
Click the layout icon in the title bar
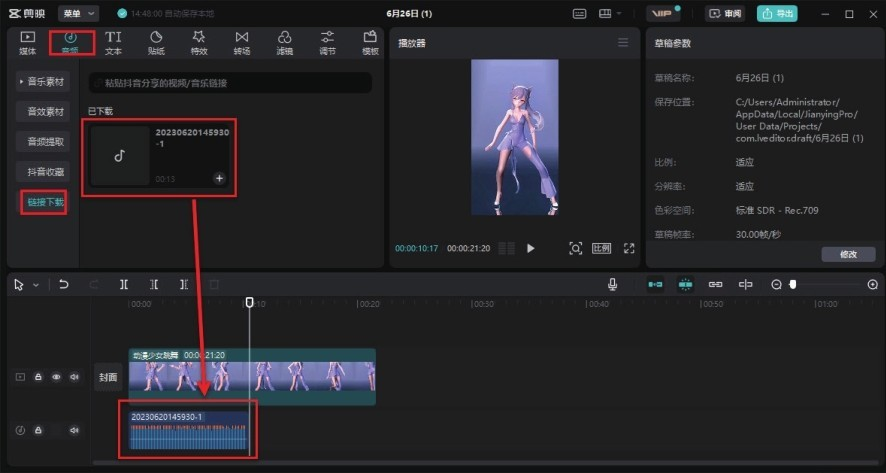tap(605, 14)
